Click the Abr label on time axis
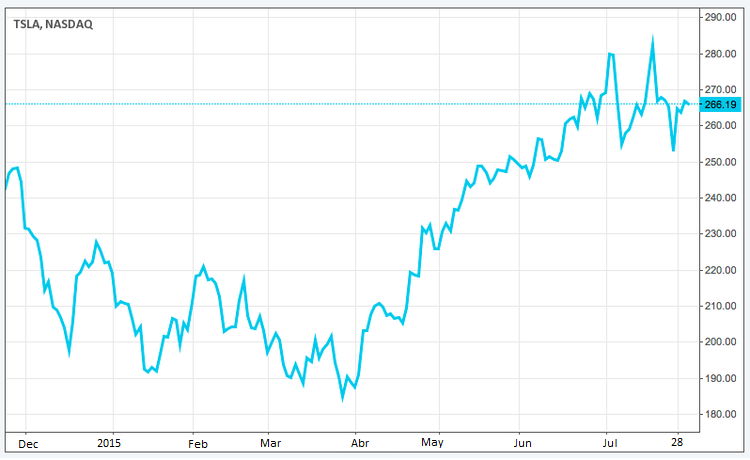750x460 pixels. click(x=358, y=442)
